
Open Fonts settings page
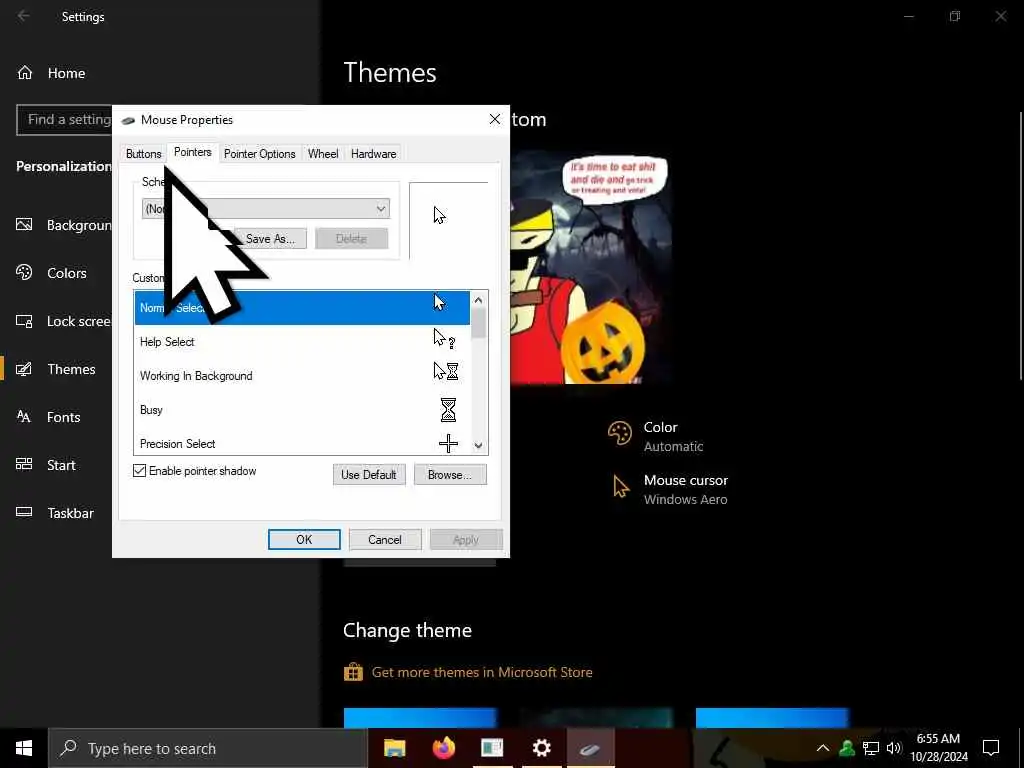(48, 417)
